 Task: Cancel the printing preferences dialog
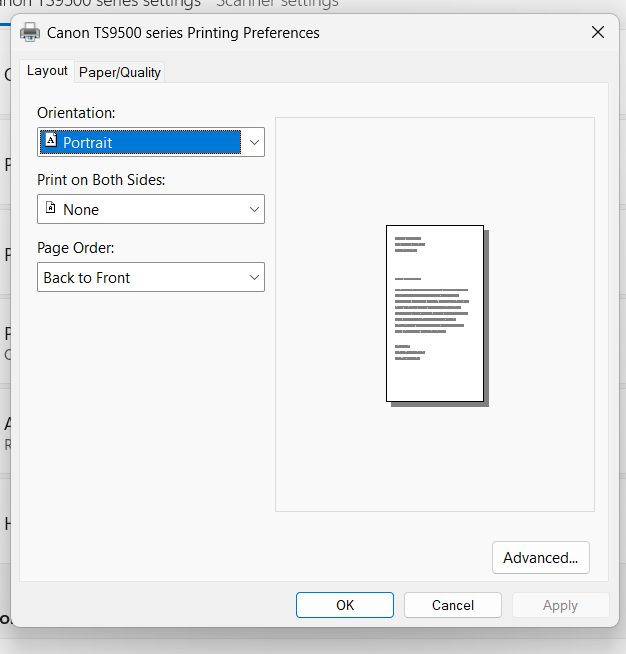tap(453, 605)
